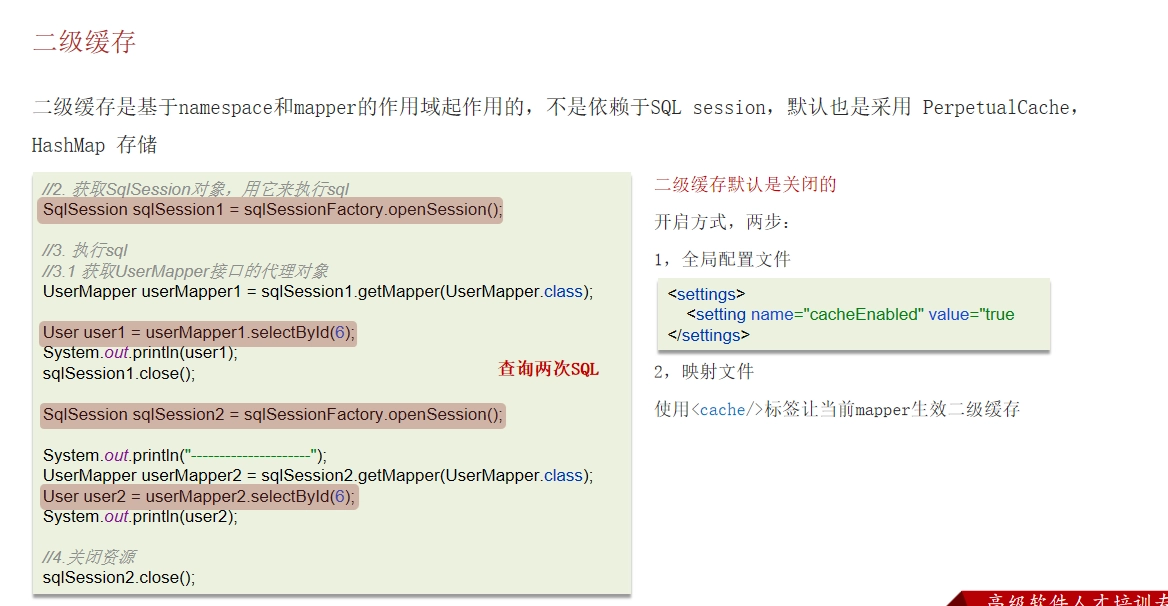The height and width of the screenshot is (606, 1168).
Task: Click the //4.关闭资源 comment line
Action: (89, 557)
